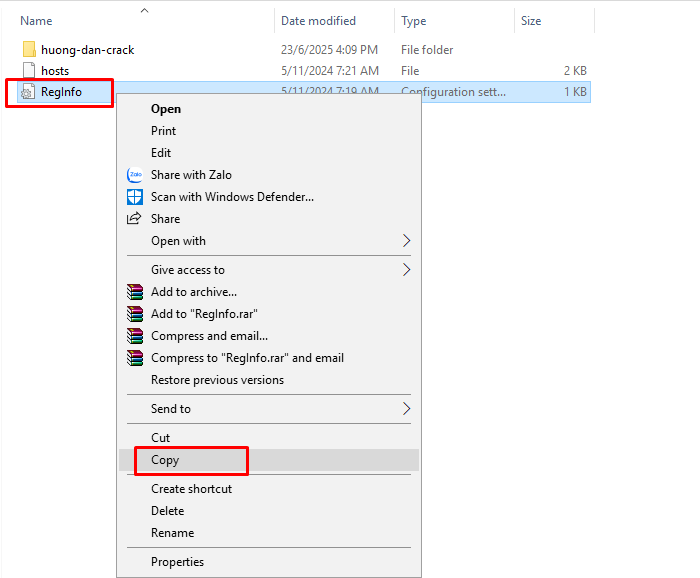Image resolution: width=700 pixels, height=578 pixels.
Task: Click WinRAR icon beside Compress to RegInfo.rar and email
Action: coord(135,358)
